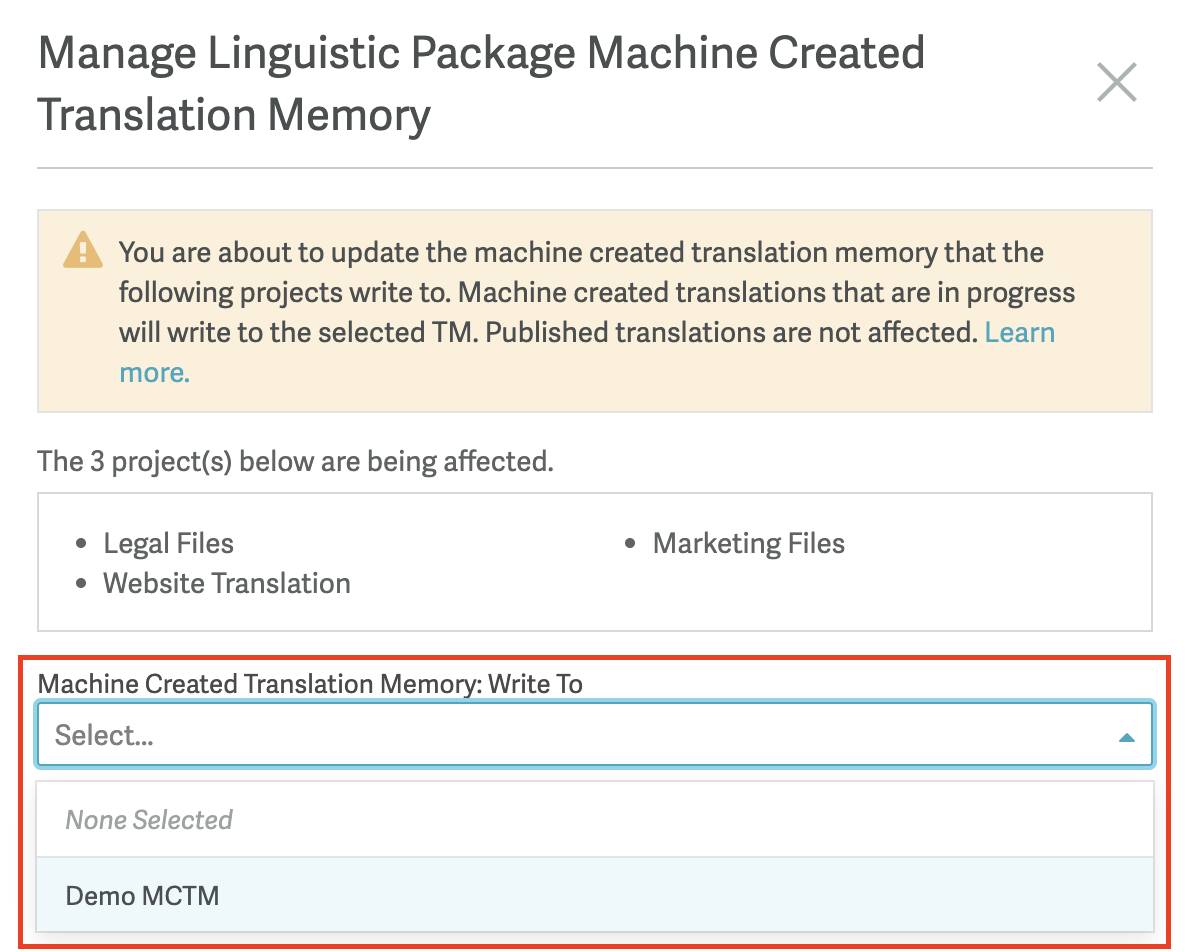Image resolution: width=1202 pixels, height=952 pixels.
Task: Click the bullet beside Legal Files
Action: pyautogui.click(x=82, y=545)
